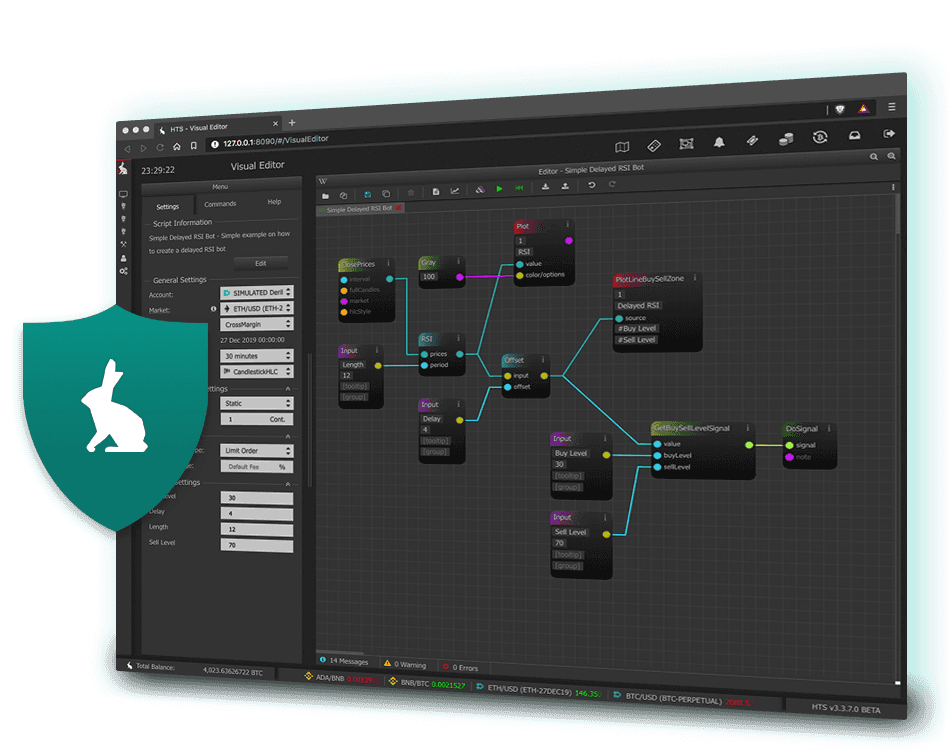Click the download import icon
The width and height of the screenshot is (950, 756).
(545, 187)
